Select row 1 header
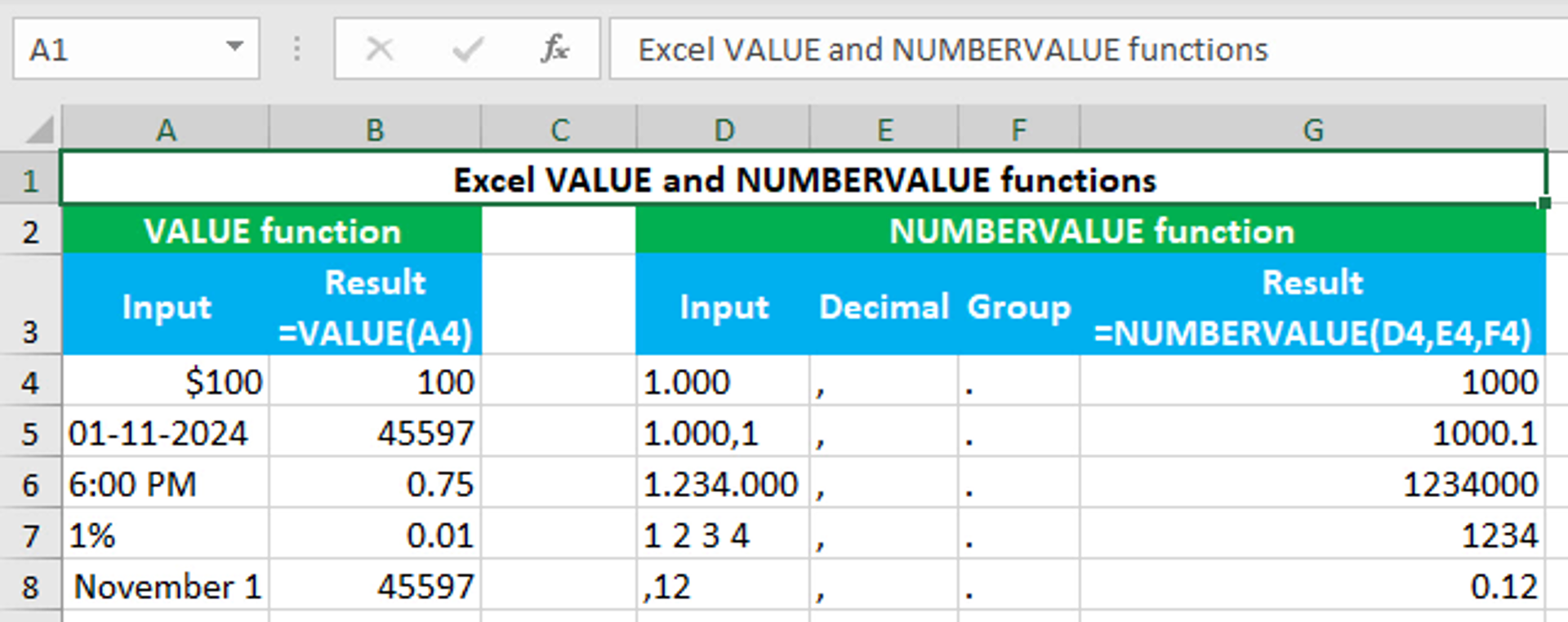Image resolution: width=1568 pixels, height=622 pixels. coord(30,179)
